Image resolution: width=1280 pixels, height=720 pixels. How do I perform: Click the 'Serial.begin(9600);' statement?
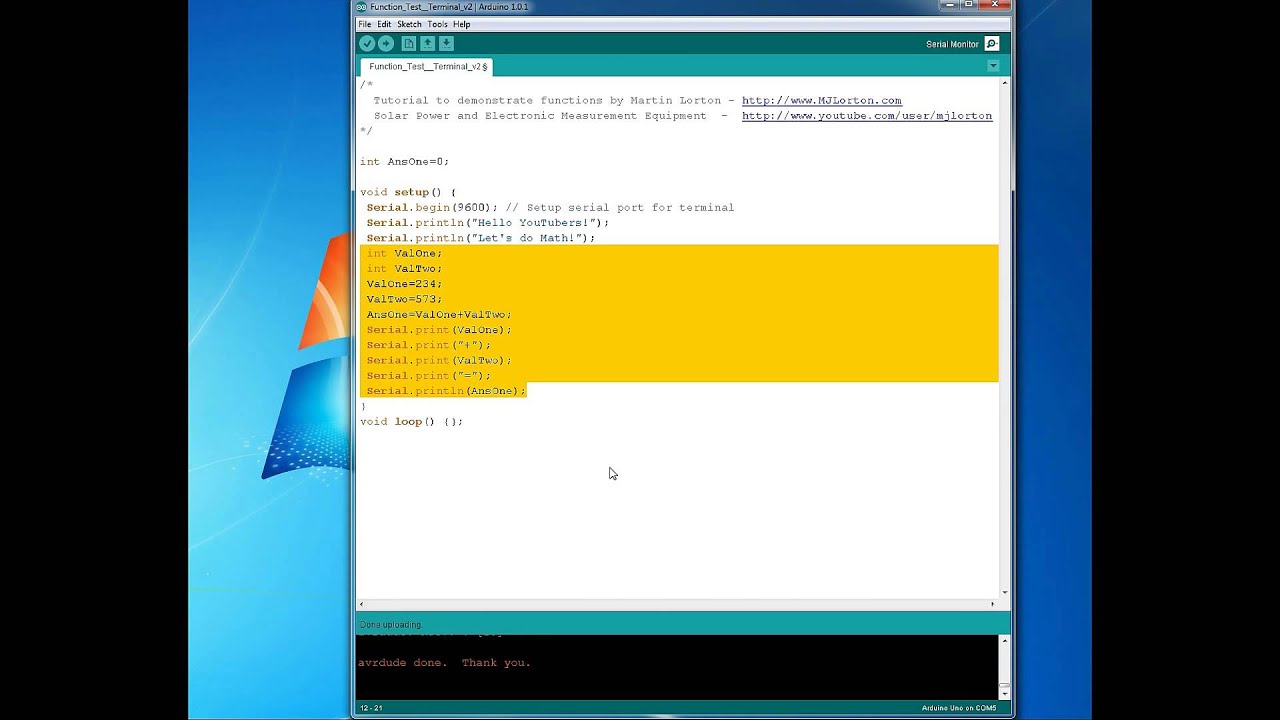[432, 208]
